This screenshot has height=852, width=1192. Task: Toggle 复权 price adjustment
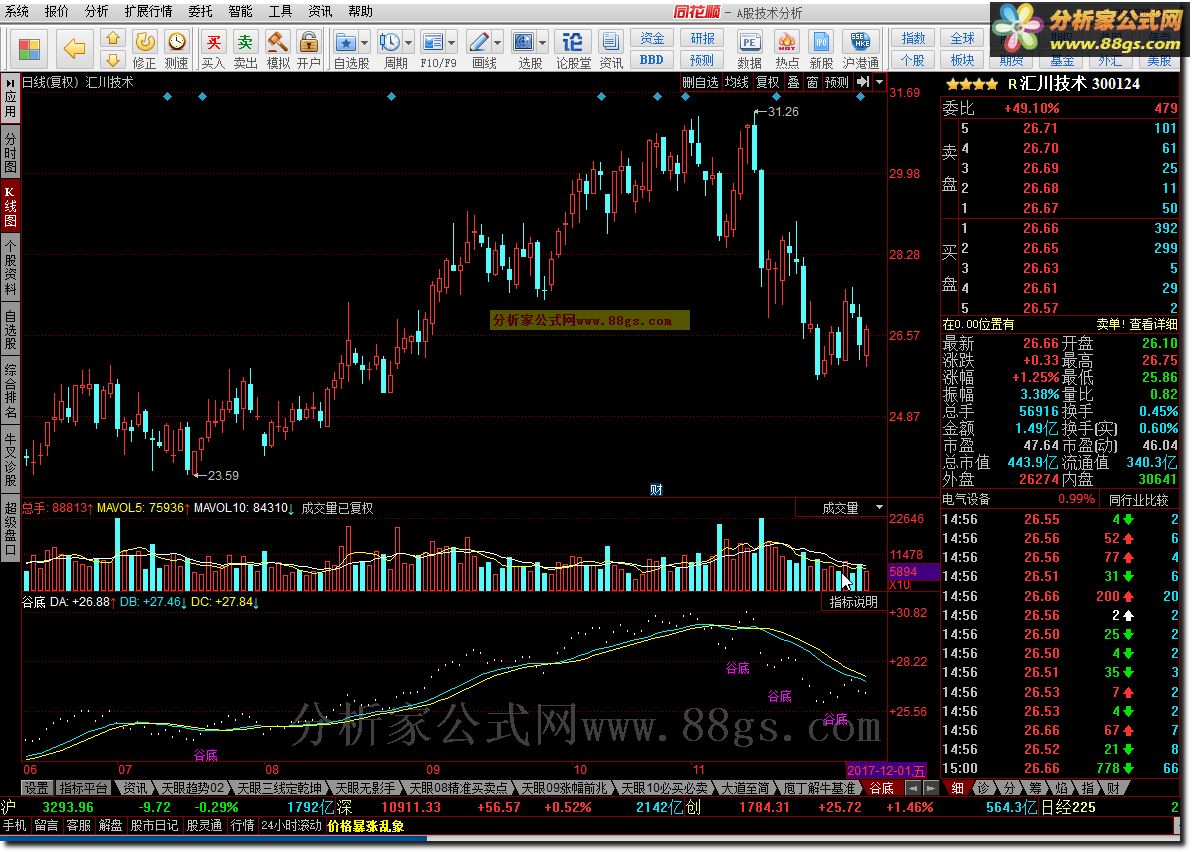click(767, 82)
